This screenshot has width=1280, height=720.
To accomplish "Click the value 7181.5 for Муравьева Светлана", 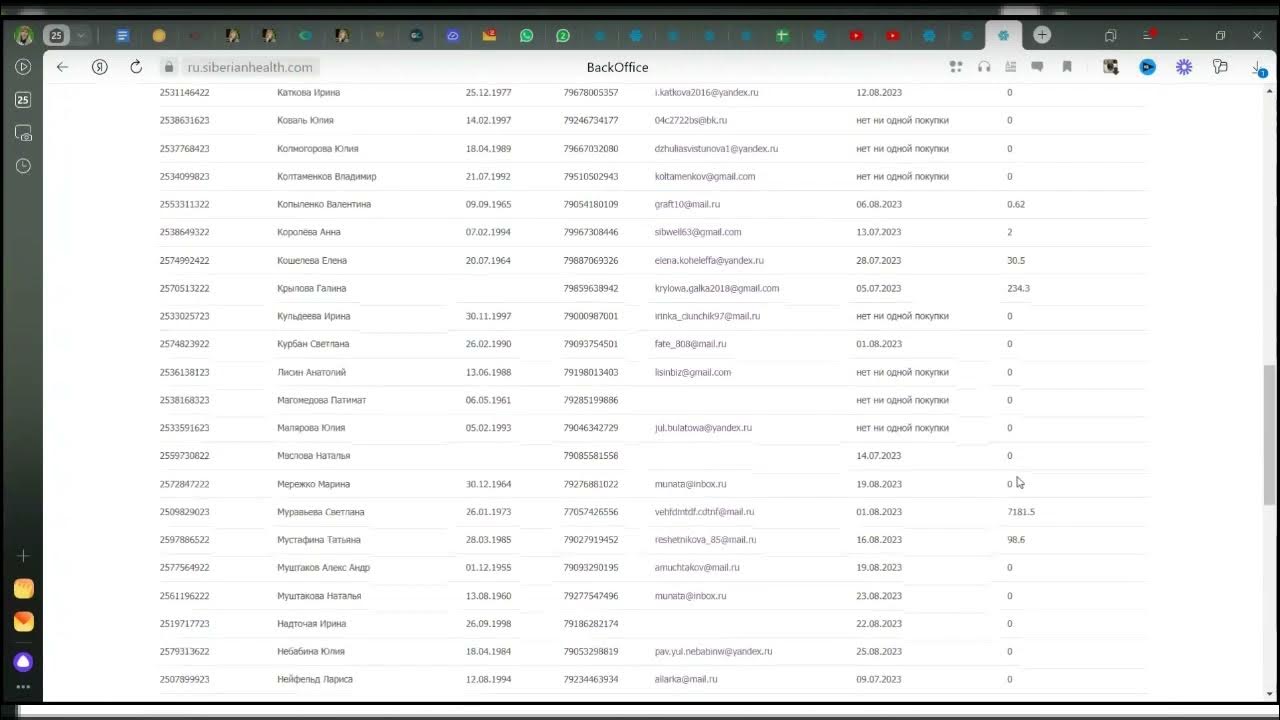I will click(x=1021, y=512).
